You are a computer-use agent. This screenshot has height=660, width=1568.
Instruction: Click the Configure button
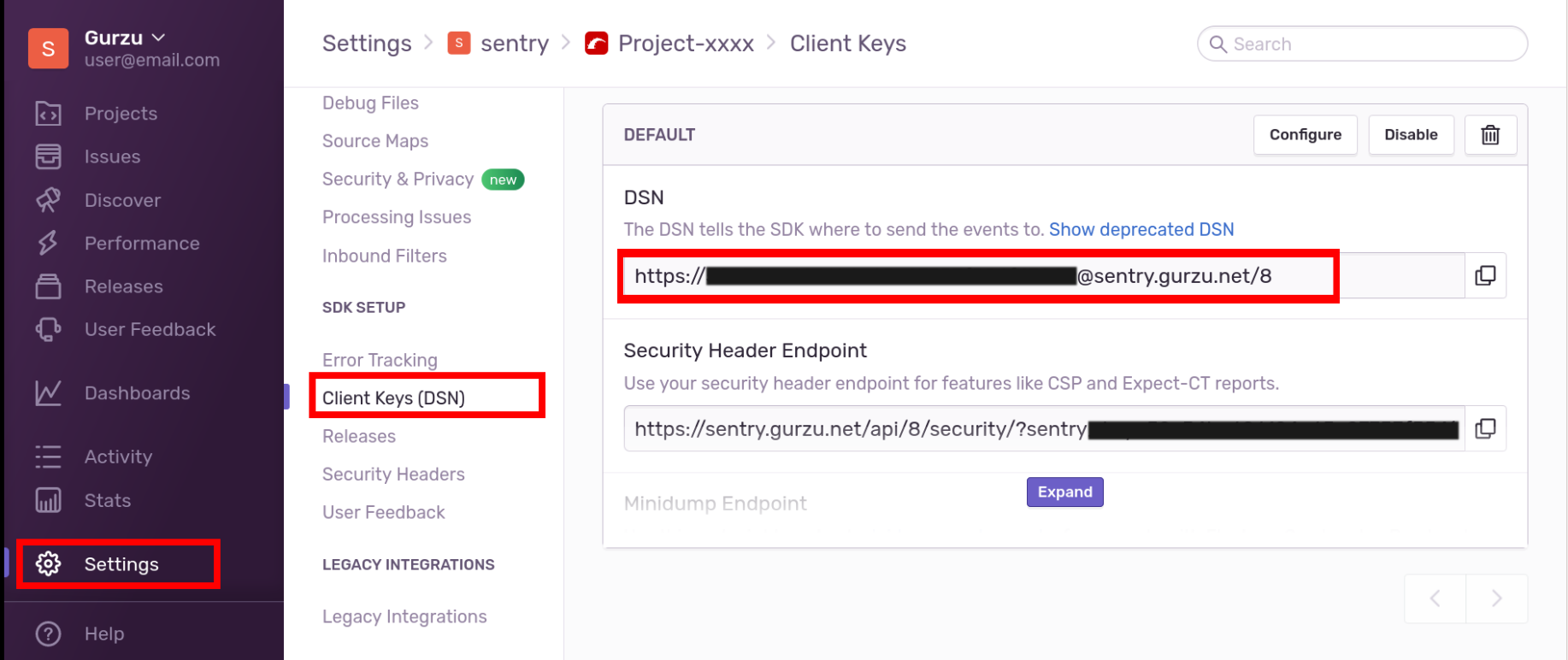(1305, 135)
